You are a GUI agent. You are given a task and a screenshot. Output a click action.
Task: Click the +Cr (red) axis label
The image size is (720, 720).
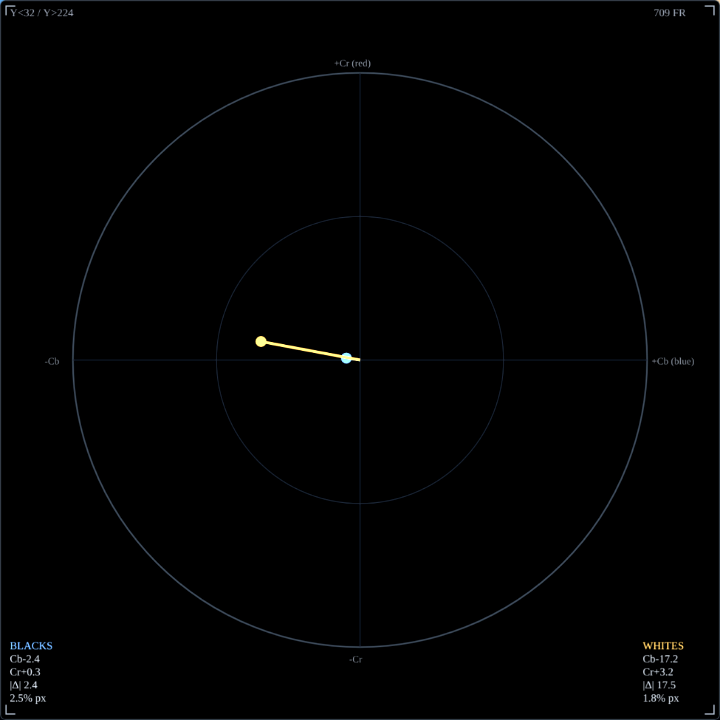click(x=352, y=63)
